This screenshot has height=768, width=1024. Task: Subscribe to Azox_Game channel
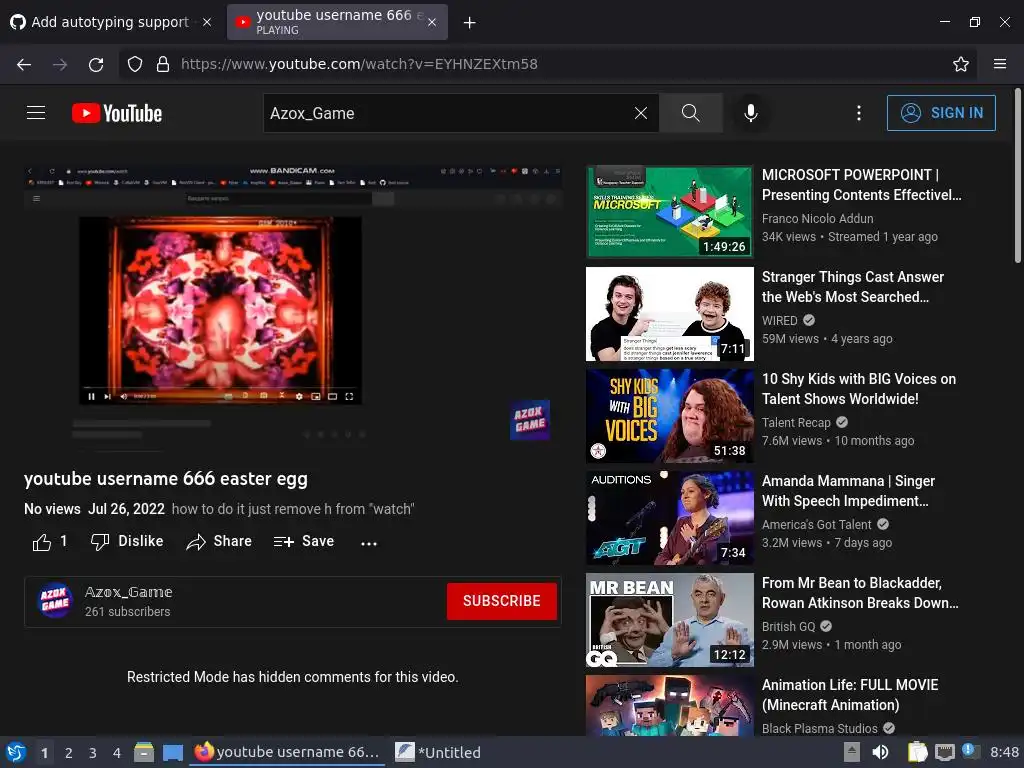pyautogui.click(x=502, y=601)
